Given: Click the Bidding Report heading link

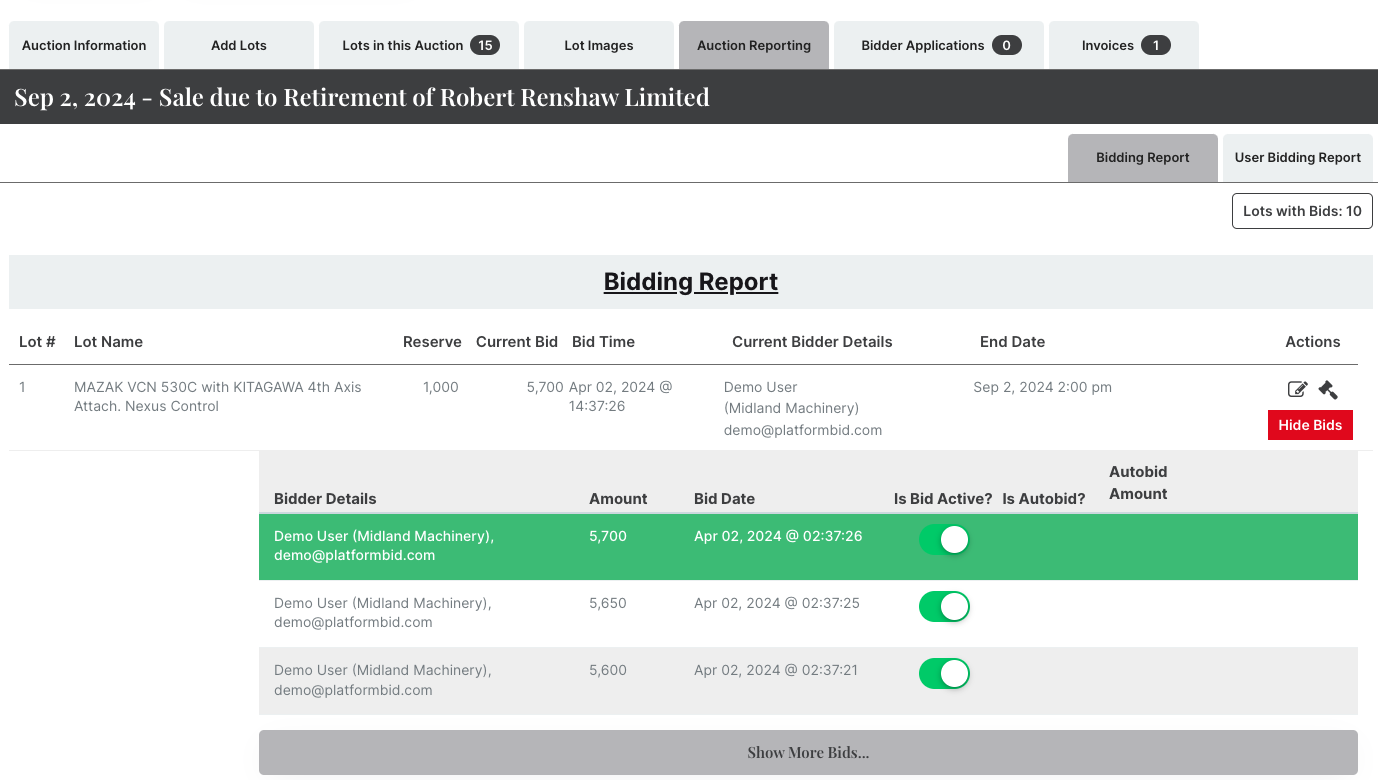Looking at the screenshot, I should pos(691,282).
